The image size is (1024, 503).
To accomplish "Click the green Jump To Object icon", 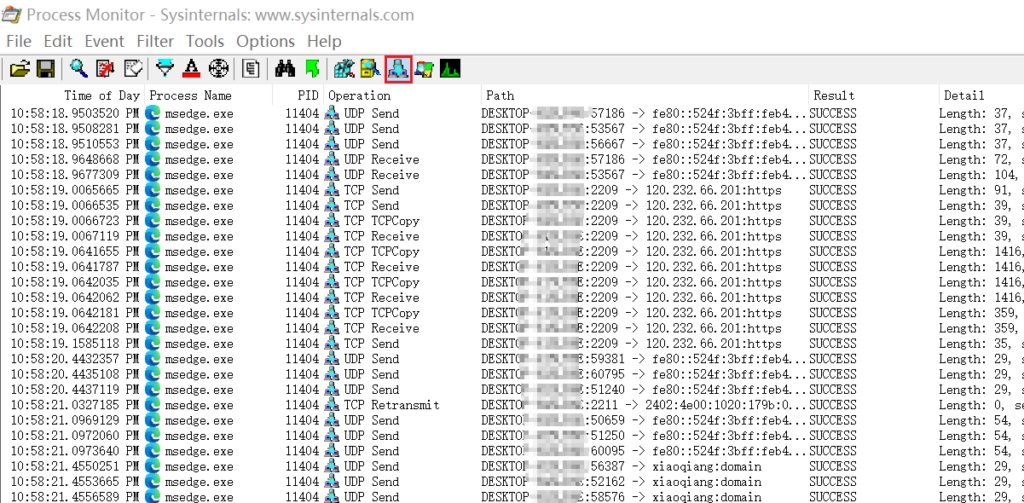I will (312, 69).
